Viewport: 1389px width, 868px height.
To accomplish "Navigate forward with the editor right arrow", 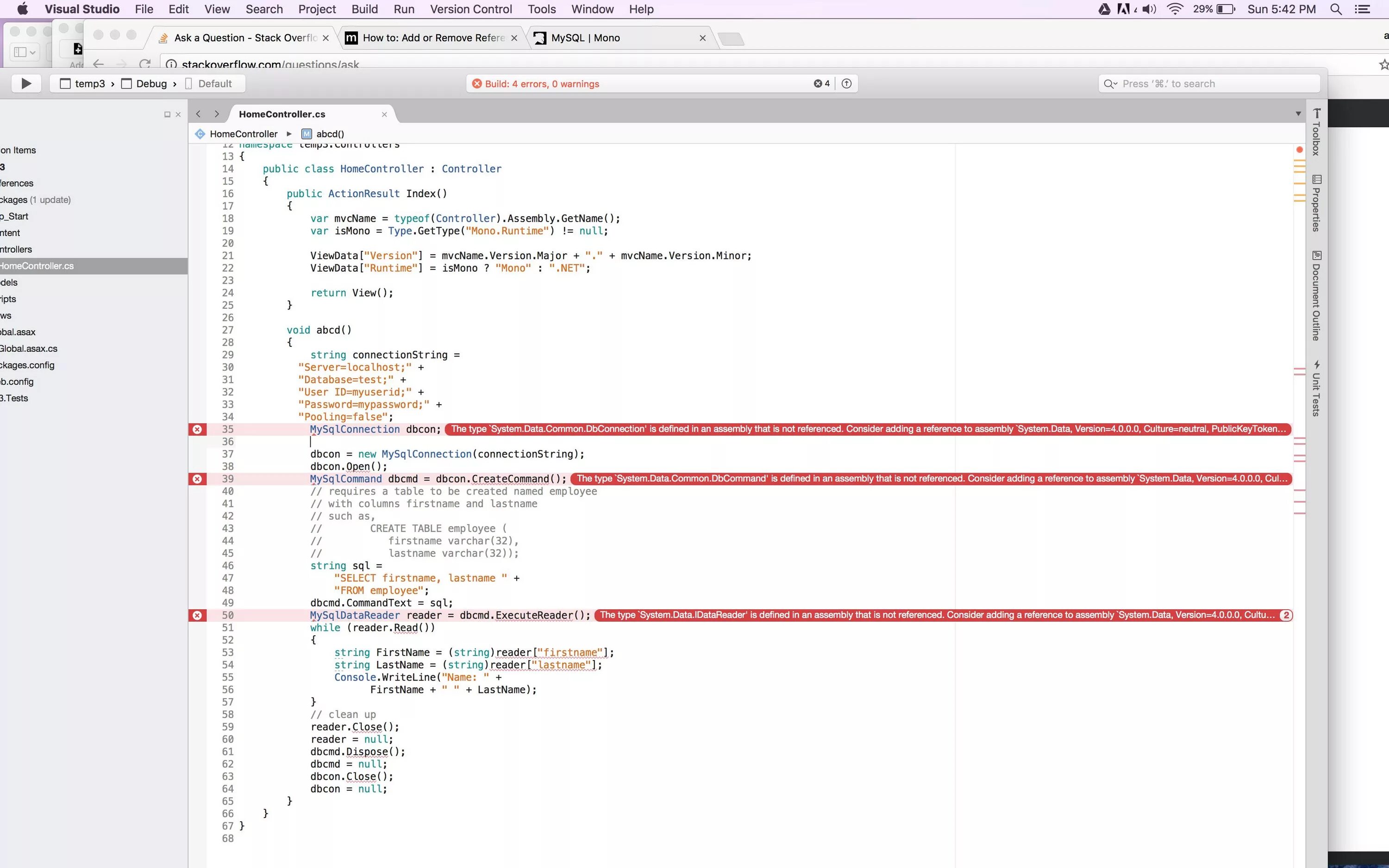I will click(x=216, y=114).
